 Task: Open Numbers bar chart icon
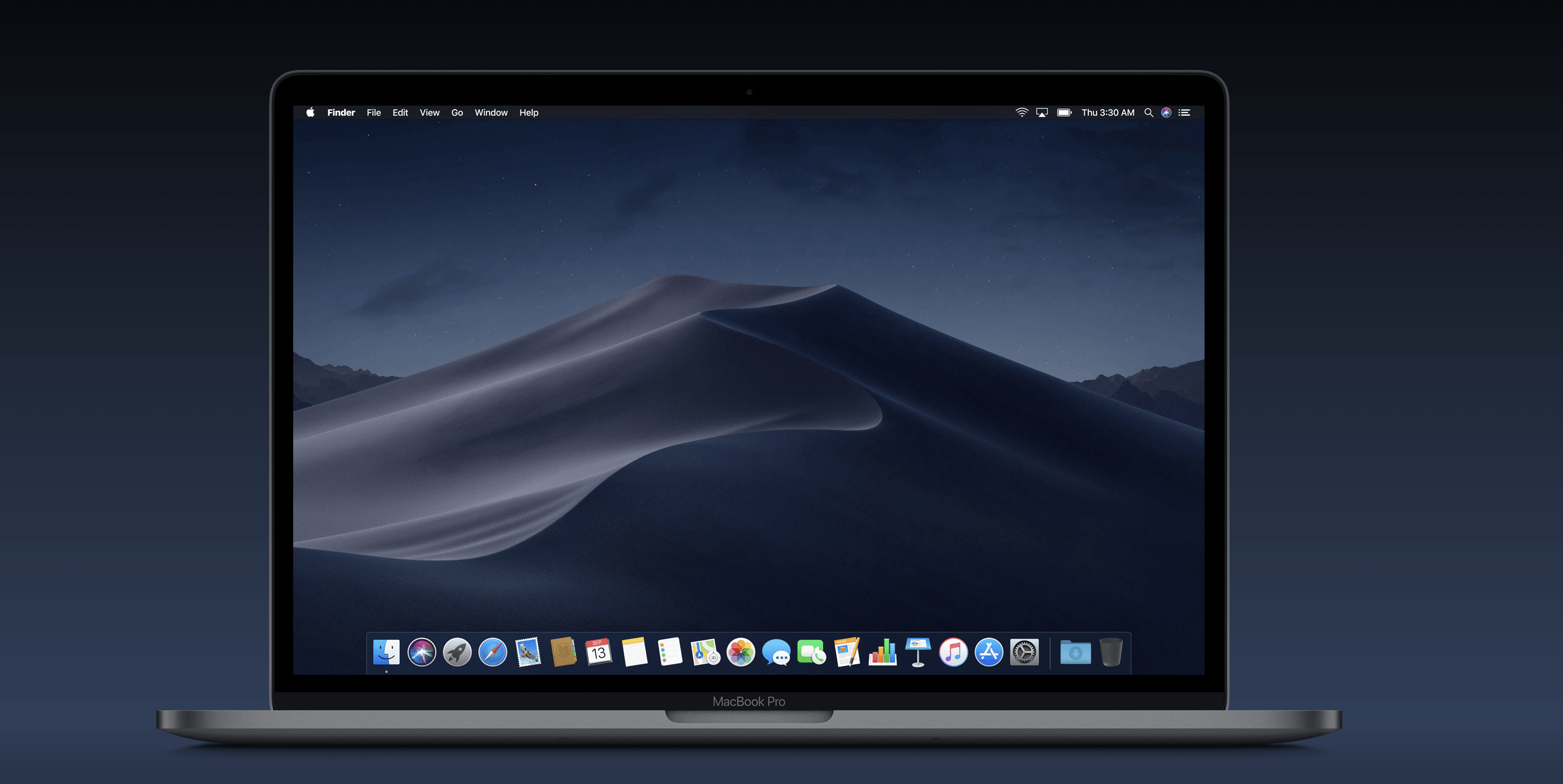[x=883, y=652]
